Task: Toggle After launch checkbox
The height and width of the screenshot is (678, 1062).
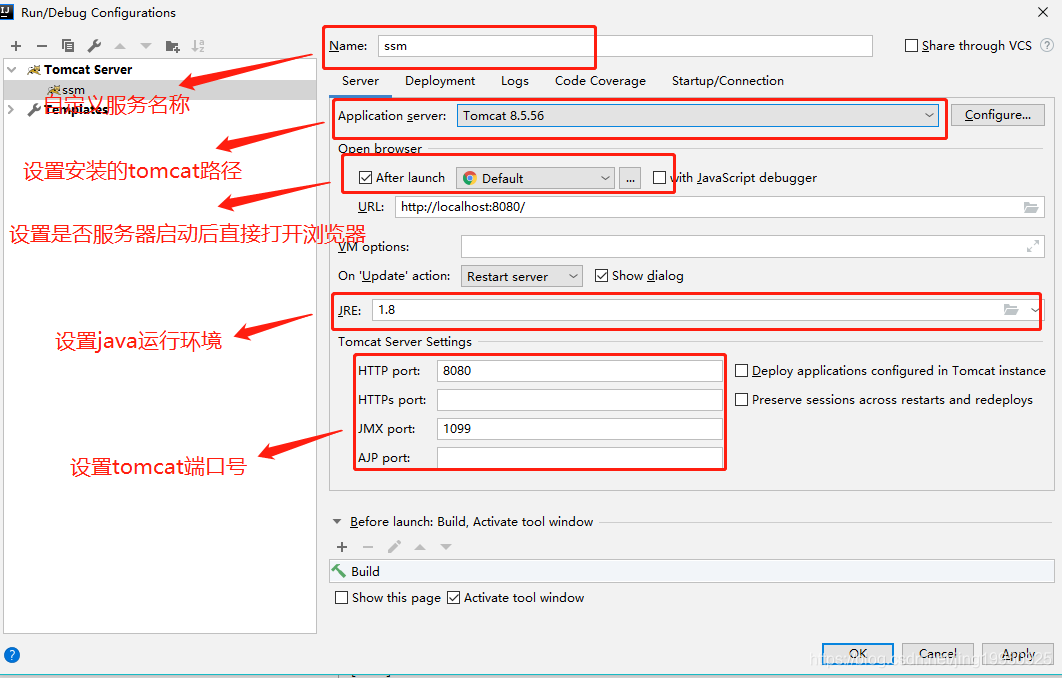Action: [366, 177]
